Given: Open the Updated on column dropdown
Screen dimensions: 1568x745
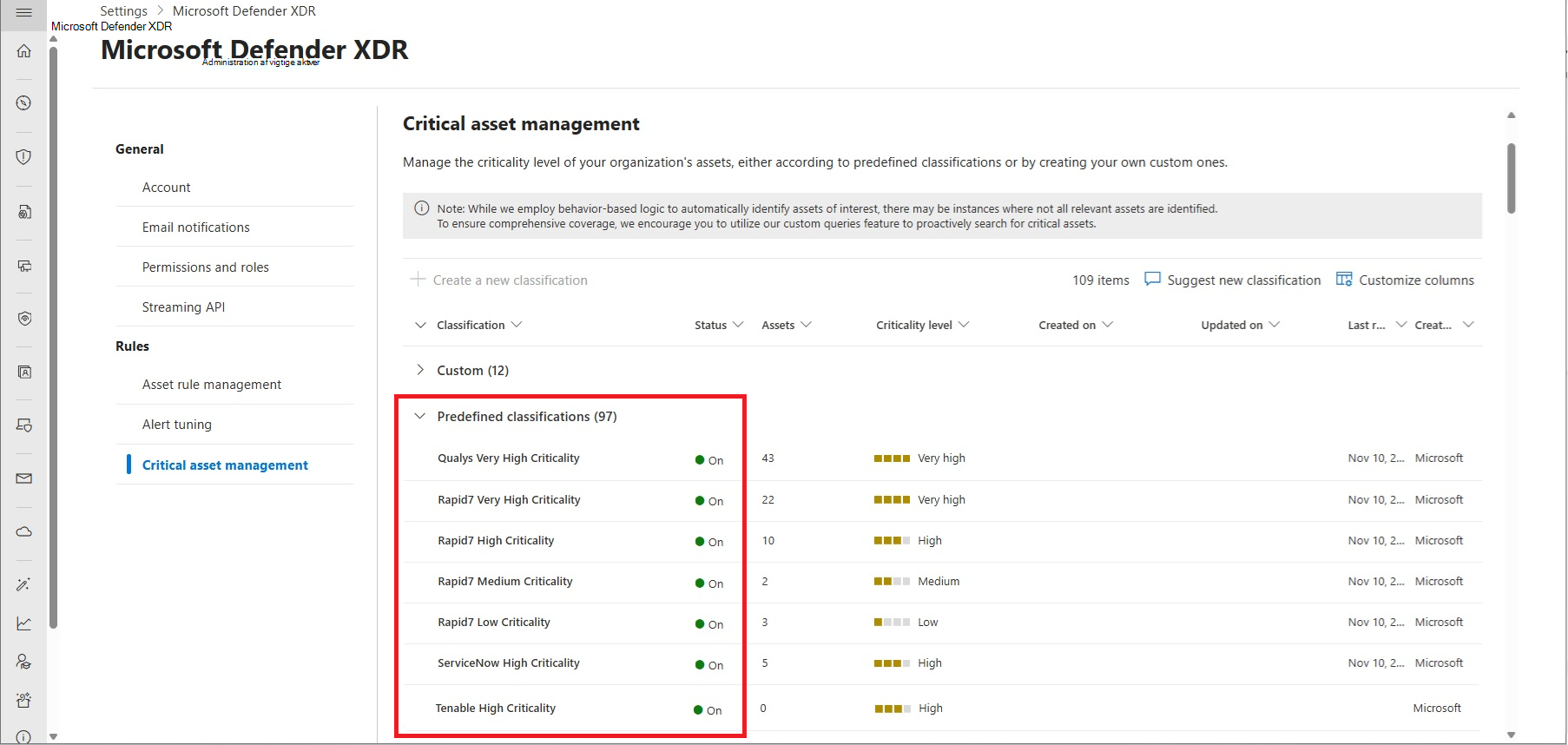Looking at the screenshot, I should click(x=1275, y=325).
